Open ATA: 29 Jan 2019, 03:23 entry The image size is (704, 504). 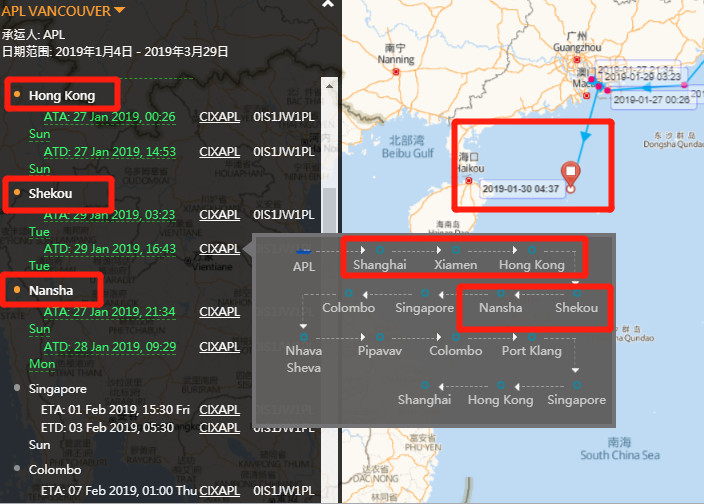pos(110,215)
